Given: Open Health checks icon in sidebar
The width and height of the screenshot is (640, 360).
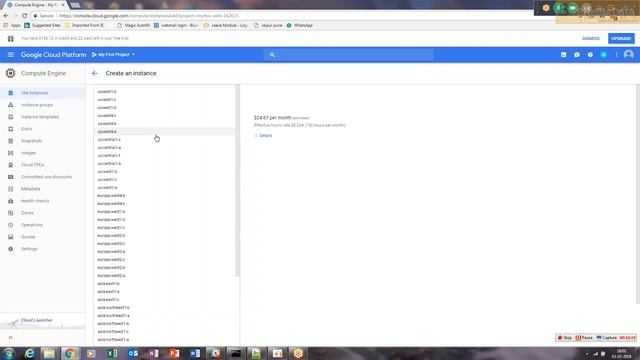Looking at the screenshot, I should [11, 201].
